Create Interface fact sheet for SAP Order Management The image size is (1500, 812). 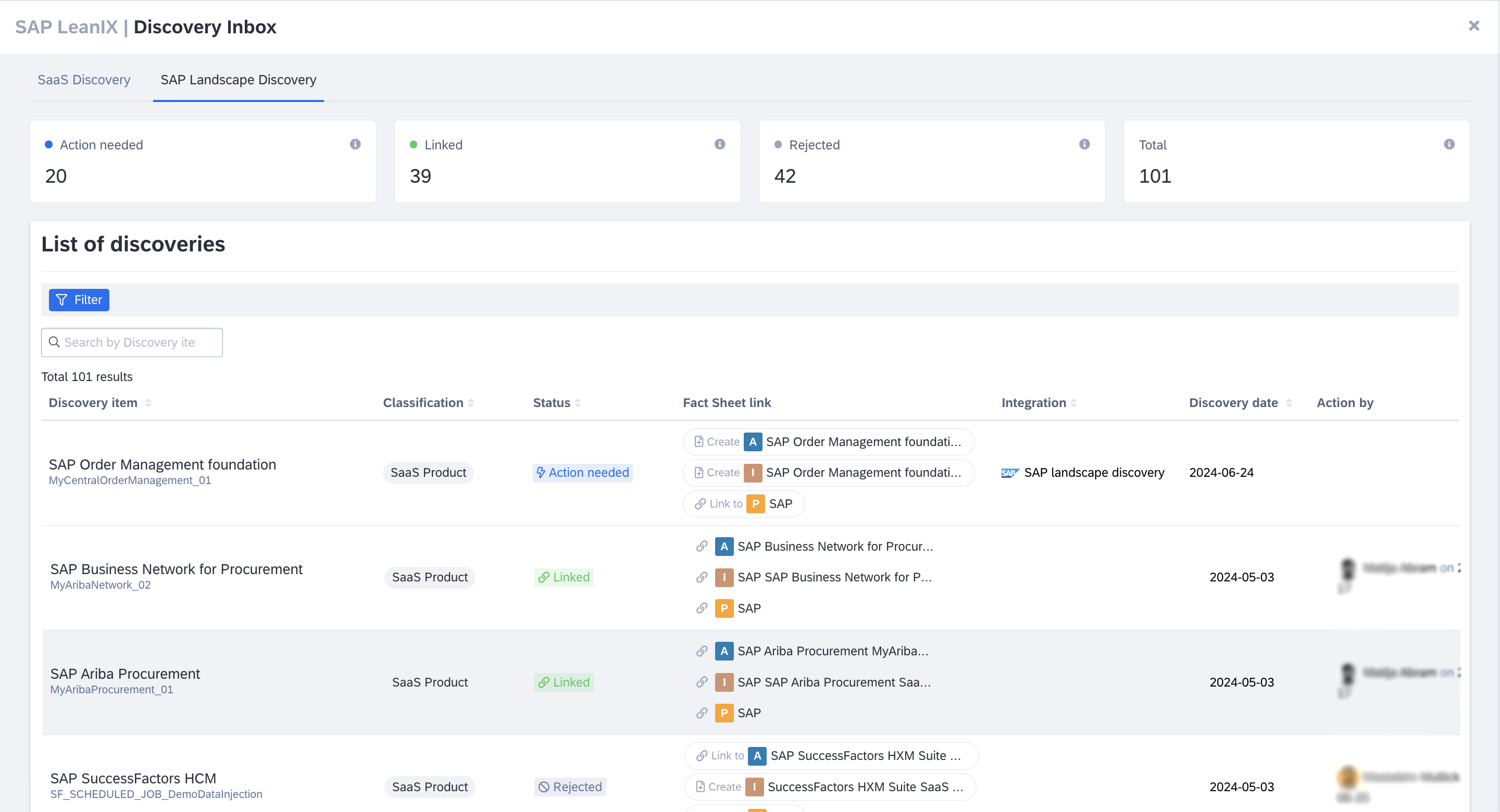[x=828, y=473]
